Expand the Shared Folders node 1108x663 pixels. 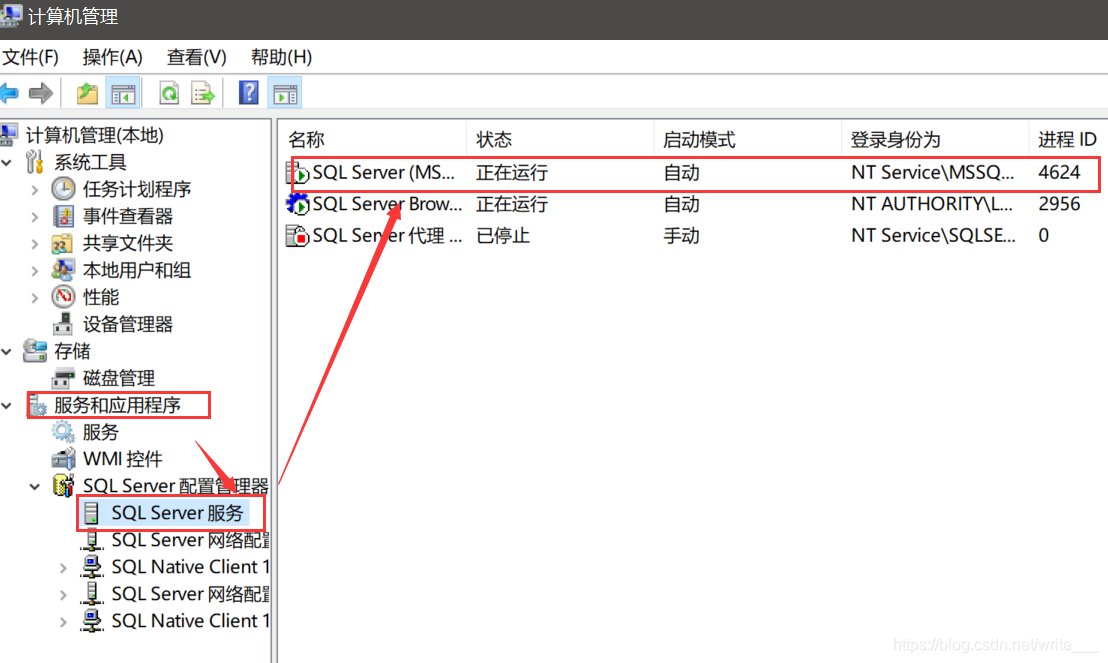coord(35,244)
